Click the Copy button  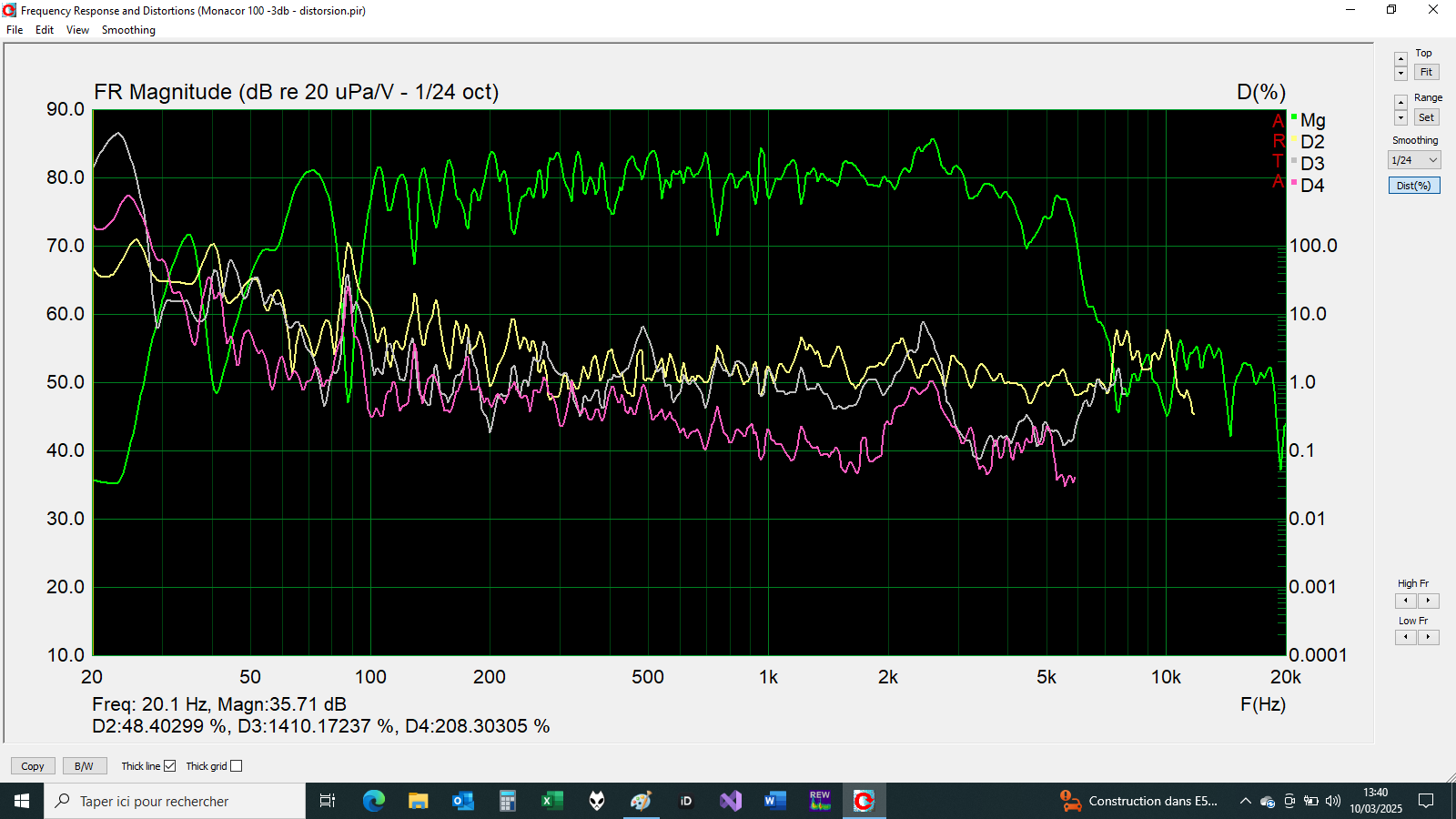pos(33,766)
